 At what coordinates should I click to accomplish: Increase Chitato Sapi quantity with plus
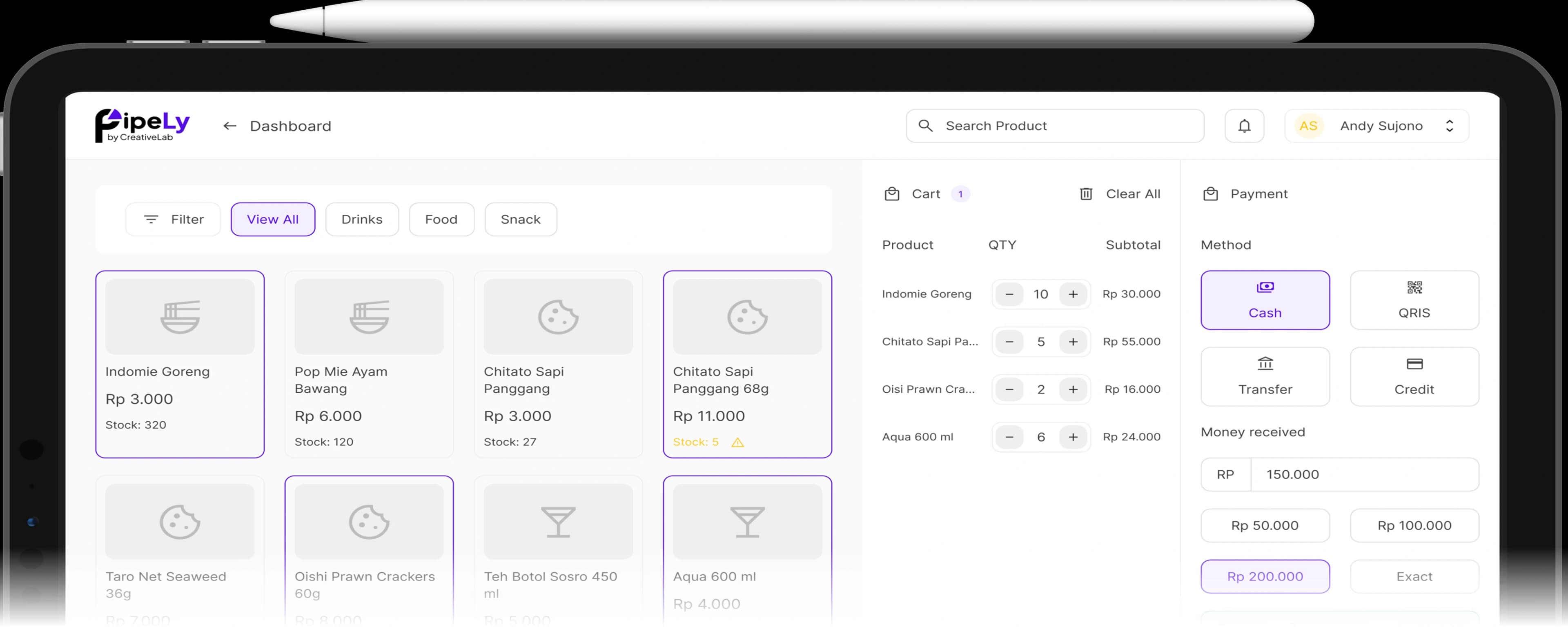click(x=1073, y=342)
